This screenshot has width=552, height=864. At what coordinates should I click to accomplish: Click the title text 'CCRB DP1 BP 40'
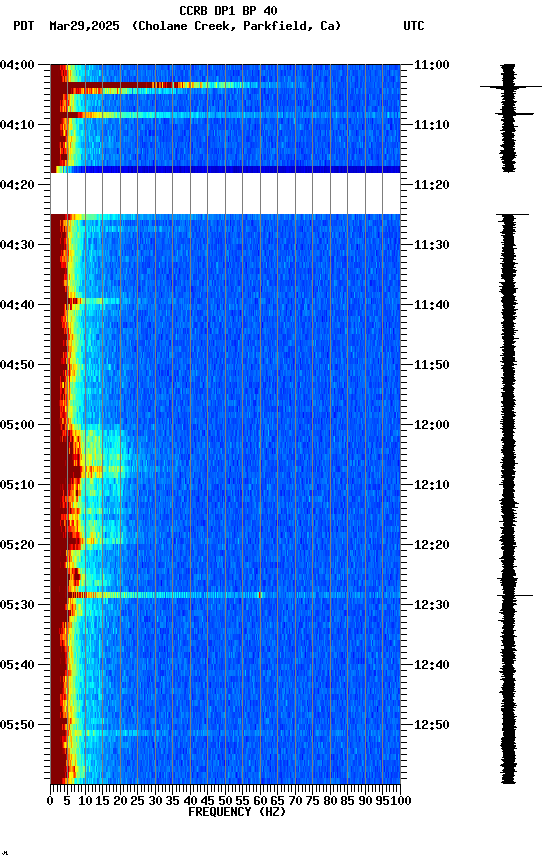point(228,11)
